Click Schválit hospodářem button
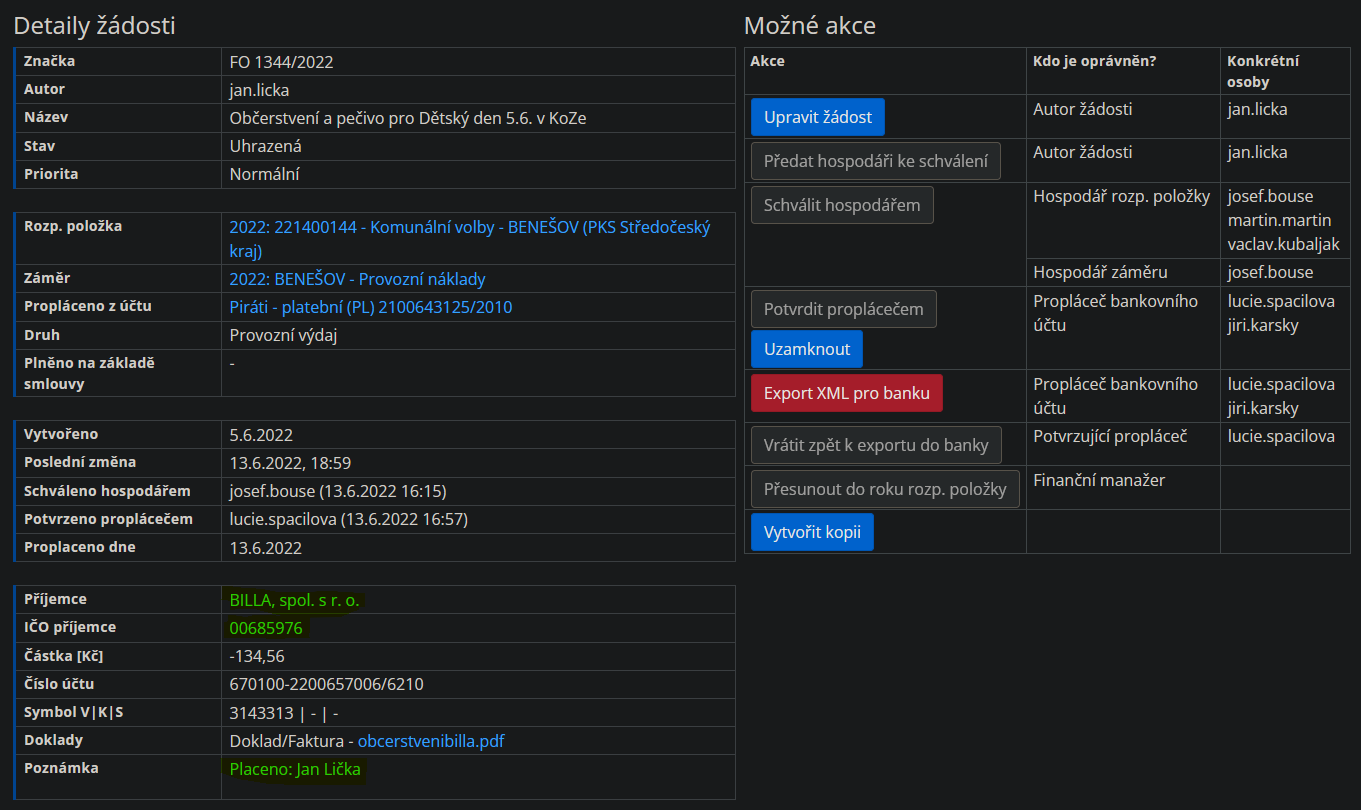 point(842,205)
